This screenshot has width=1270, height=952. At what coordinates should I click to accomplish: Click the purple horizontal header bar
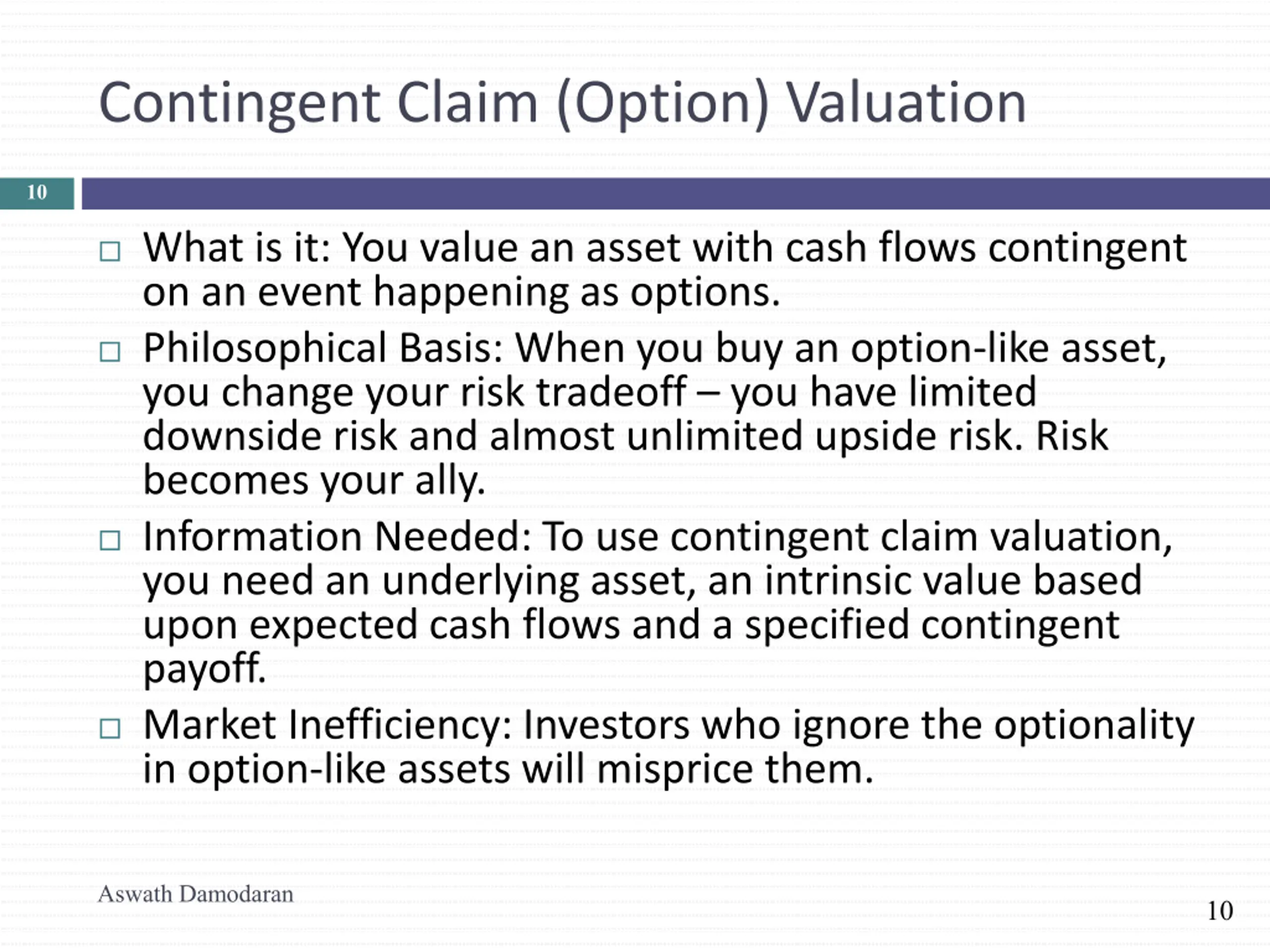(x=675, y=193)
